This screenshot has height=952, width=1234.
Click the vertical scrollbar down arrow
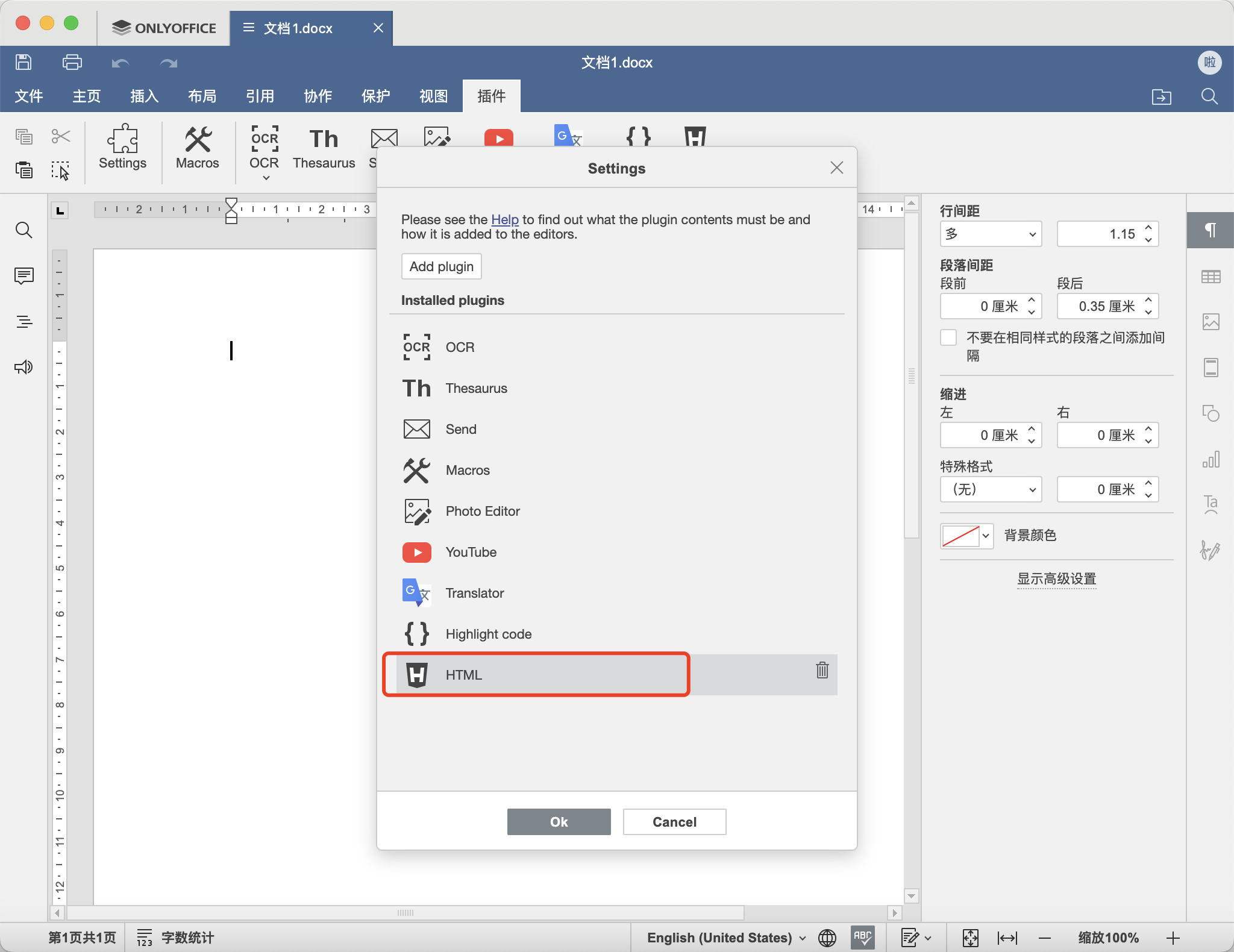(912, 896)
